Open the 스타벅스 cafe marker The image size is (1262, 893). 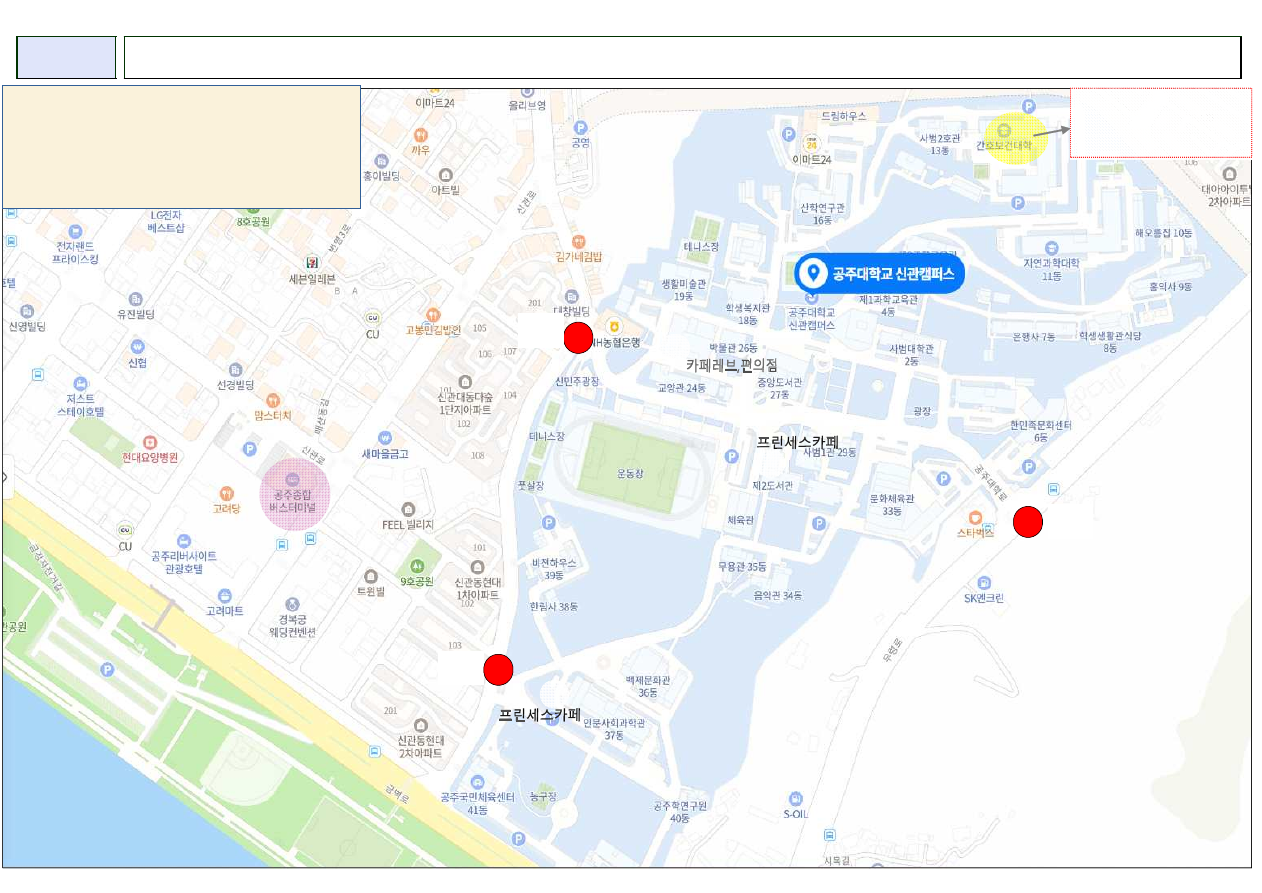976,517
